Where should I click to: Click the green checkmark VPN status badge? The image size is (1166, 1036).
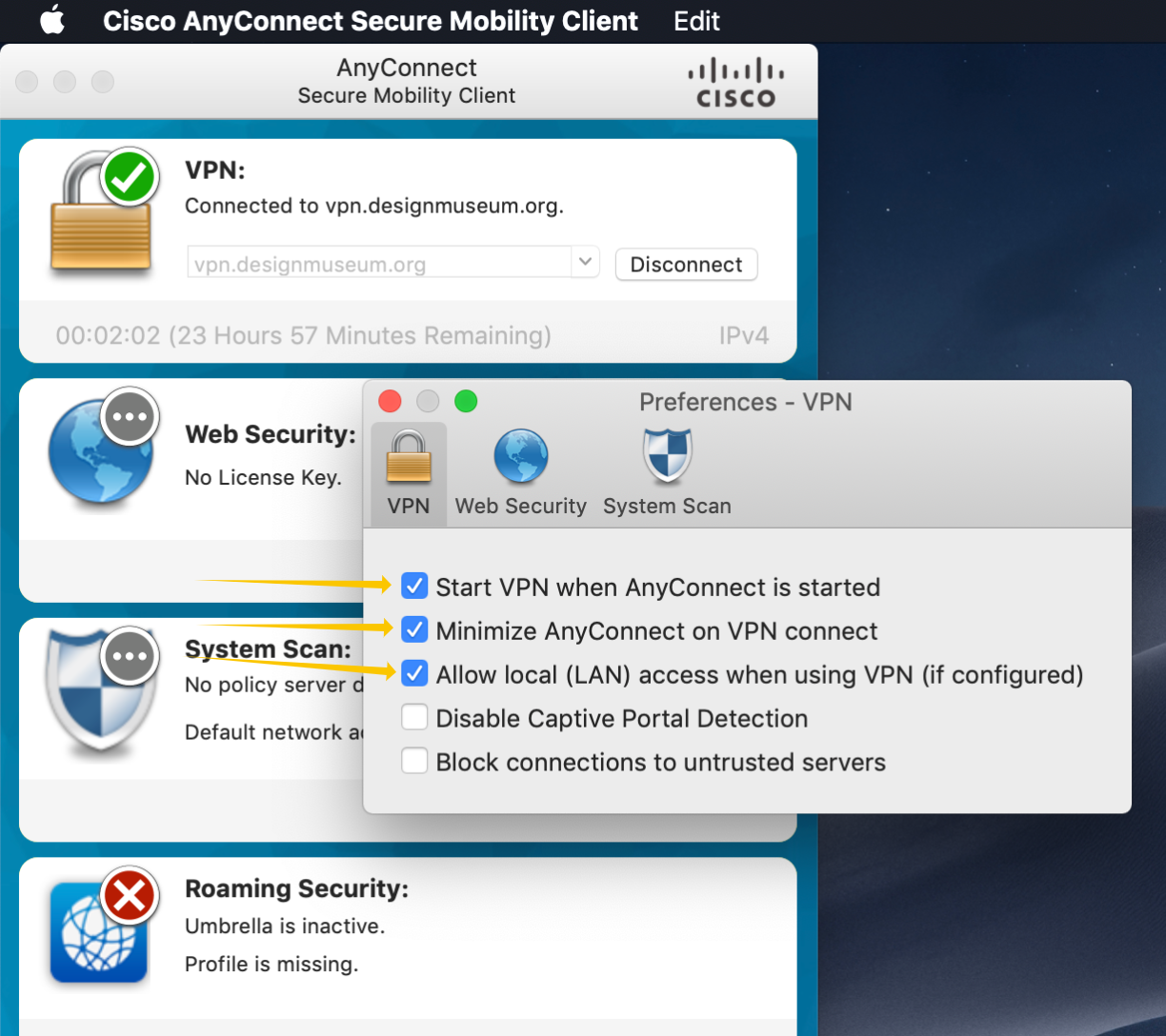pyautogui.click(x=130, y=176)
